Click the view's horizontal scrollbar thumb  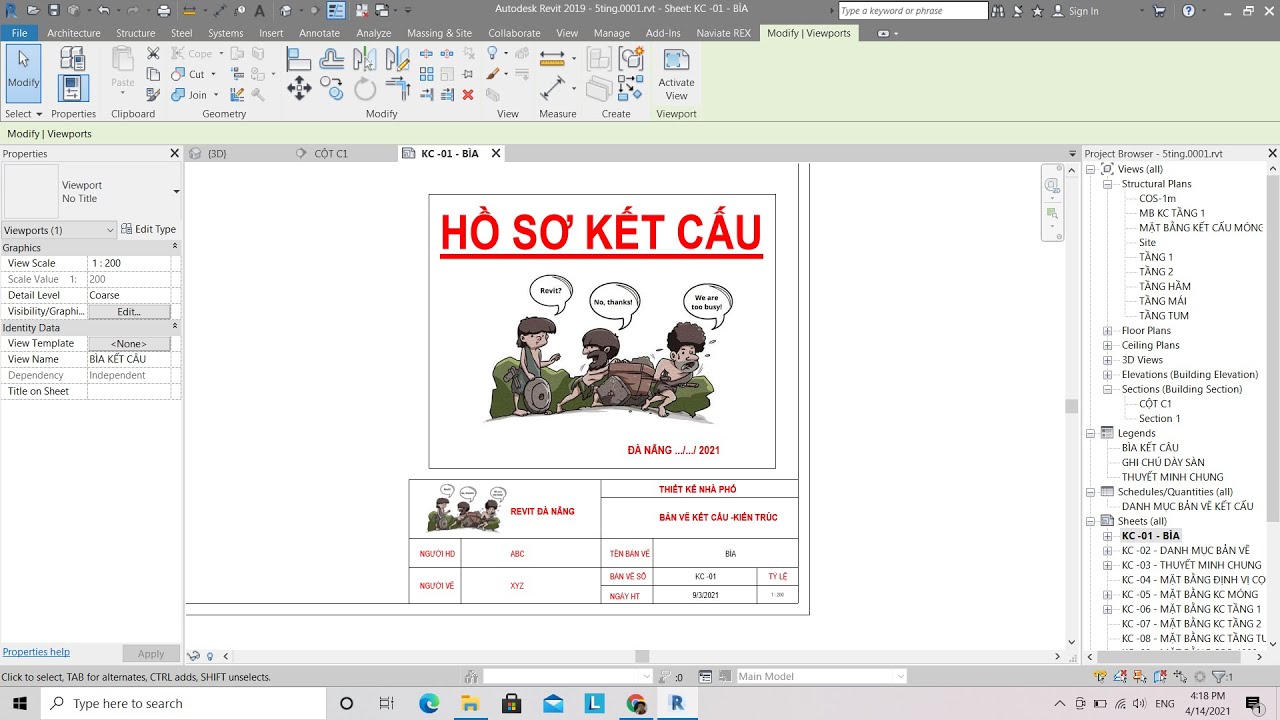(642, 656)
